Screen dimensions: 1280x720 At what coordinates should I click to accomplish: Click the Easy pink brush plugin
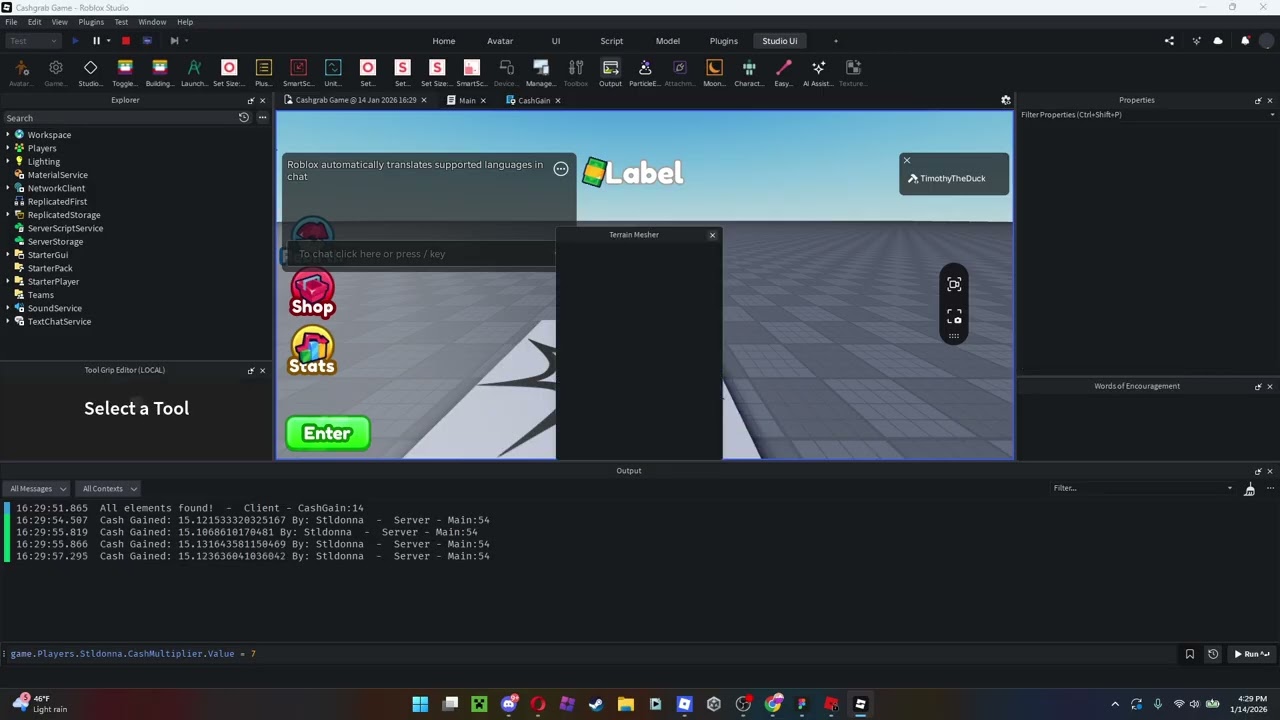783,73
